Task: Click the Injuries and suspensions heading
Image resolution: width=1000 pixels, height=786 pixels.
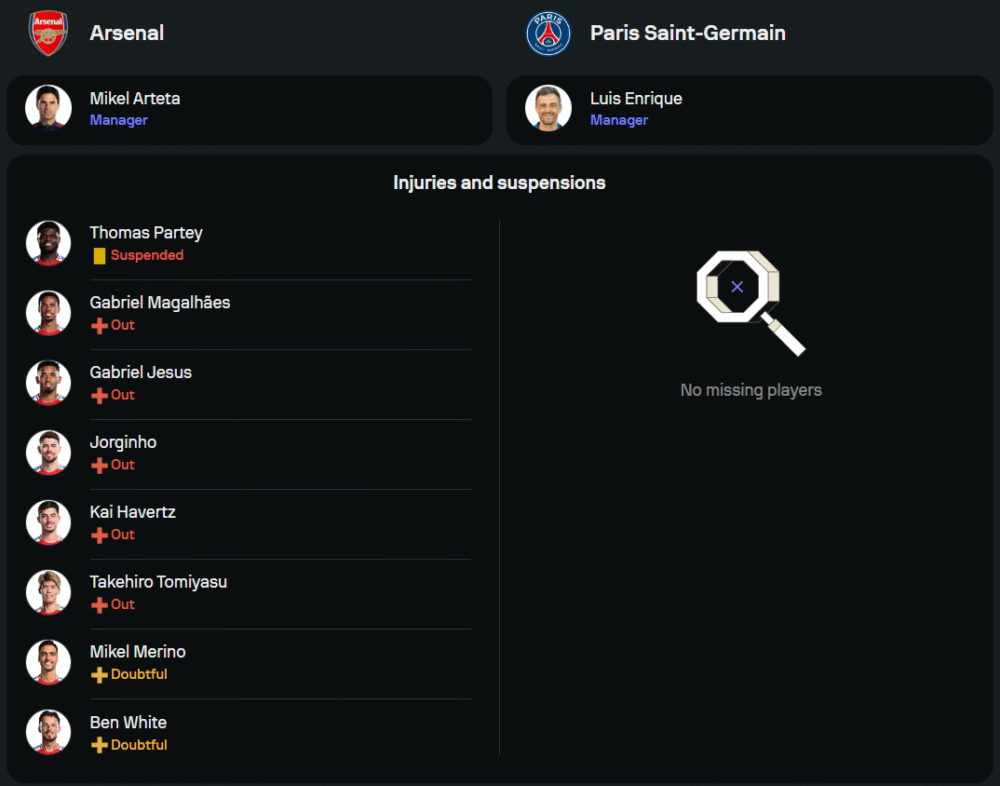Action: point(499,183)
